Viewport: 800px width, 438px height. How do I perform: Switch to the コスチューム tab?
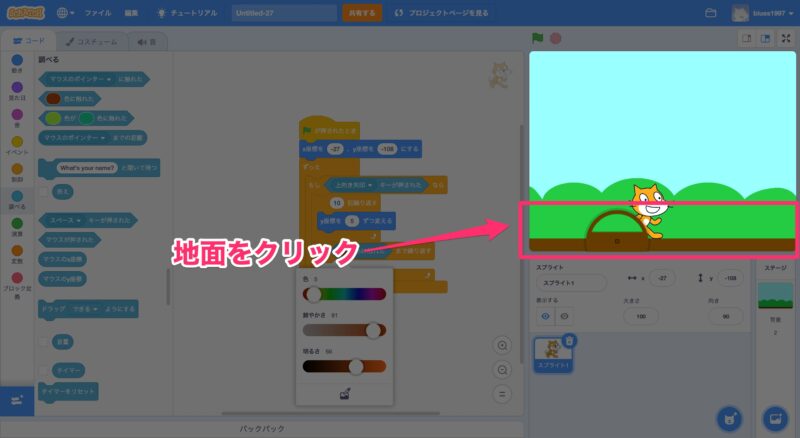pos(91,41)
